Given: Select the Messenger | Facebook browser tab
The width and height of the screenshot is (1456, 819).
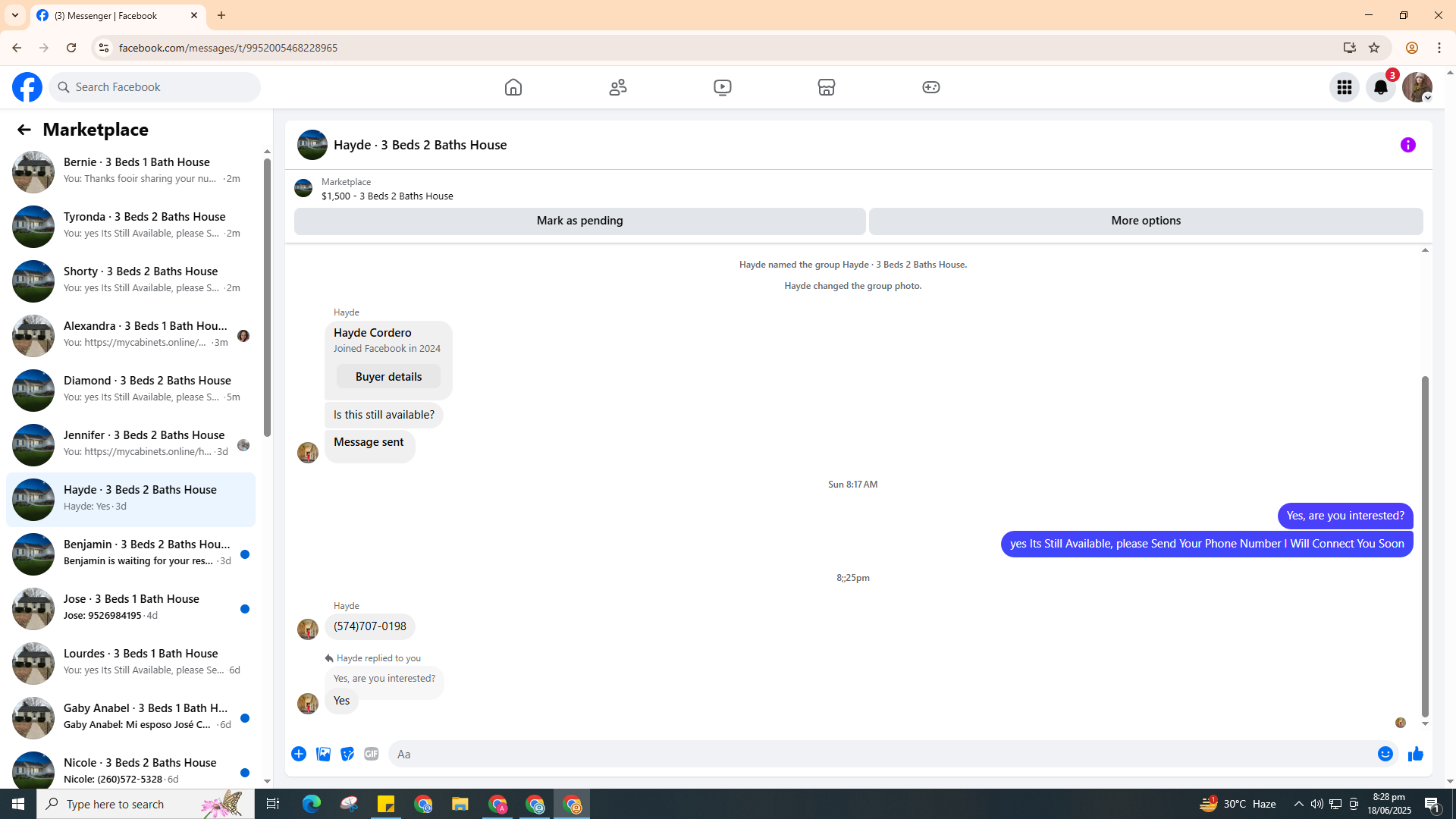Looking at the screenshot, I should point(118,15).
